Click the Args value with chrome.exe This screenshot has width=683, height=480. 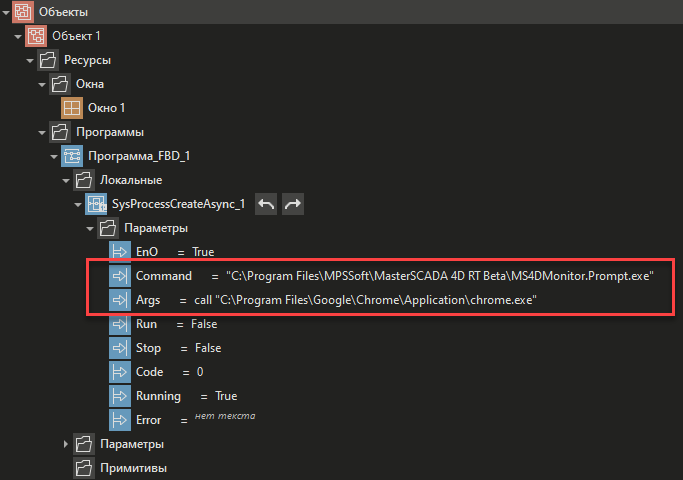[x=365, y=300]
